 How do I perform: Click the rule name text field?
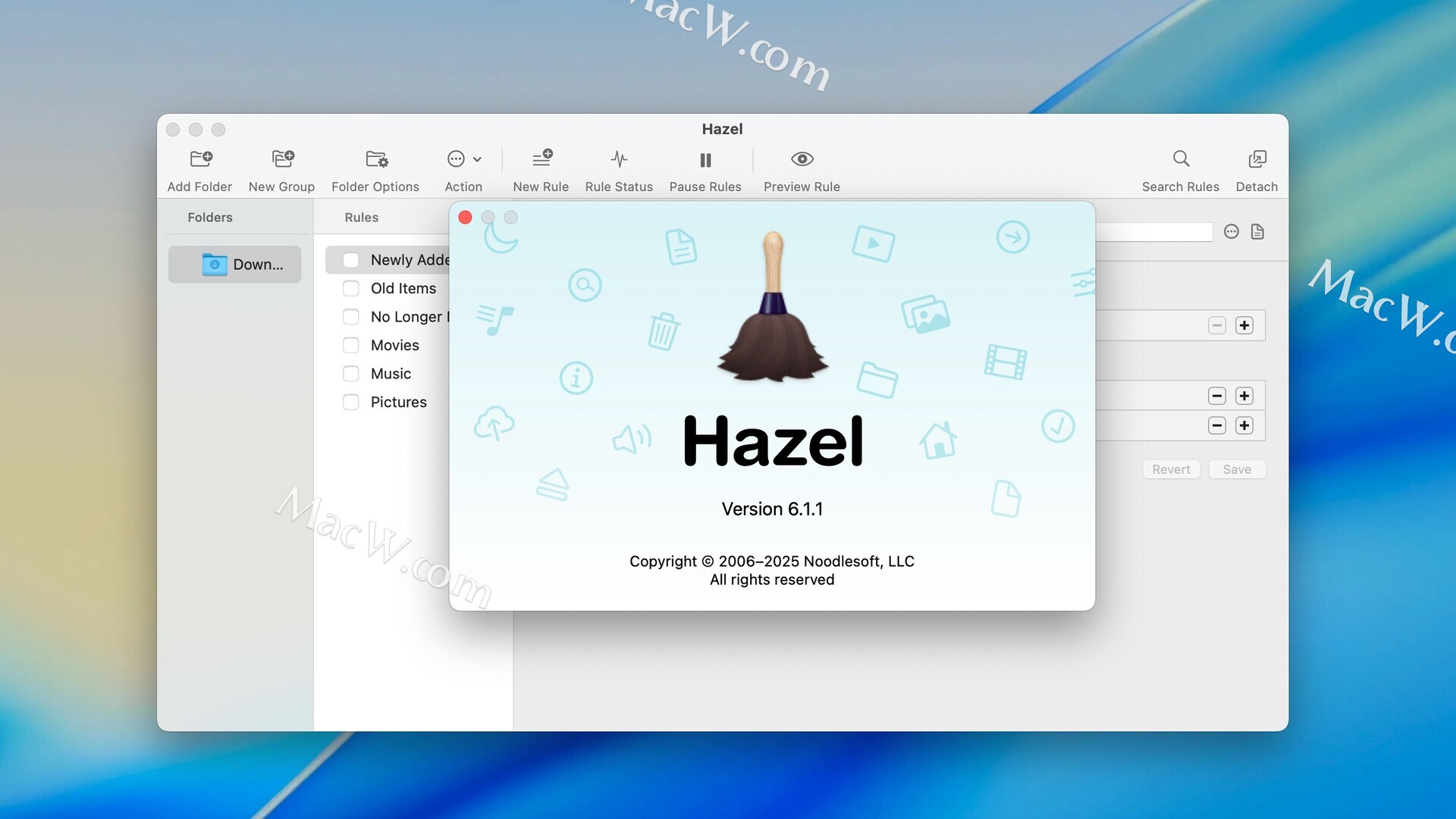tap(1153, 232)
